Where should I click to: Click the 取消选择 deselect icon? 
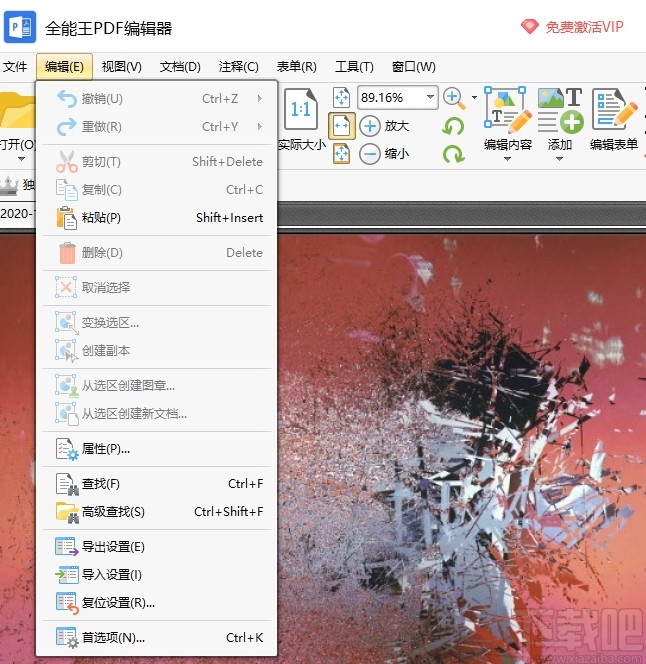point(66,288)
